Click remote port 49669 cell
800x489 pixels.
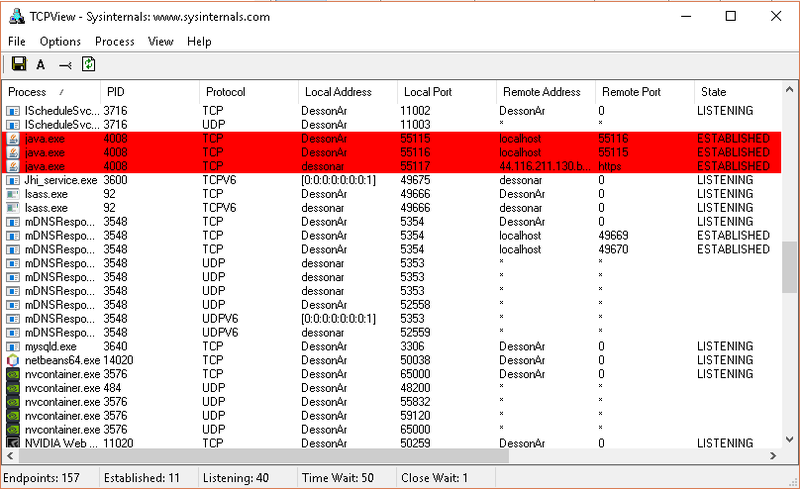[613, 235]
